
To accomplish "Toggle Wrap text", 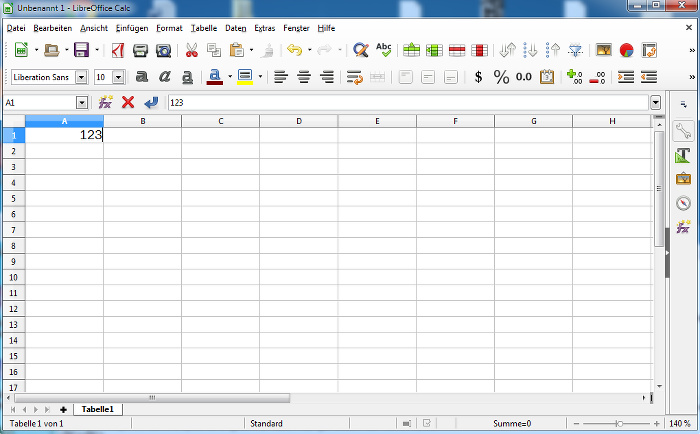I will click(354, 77).
